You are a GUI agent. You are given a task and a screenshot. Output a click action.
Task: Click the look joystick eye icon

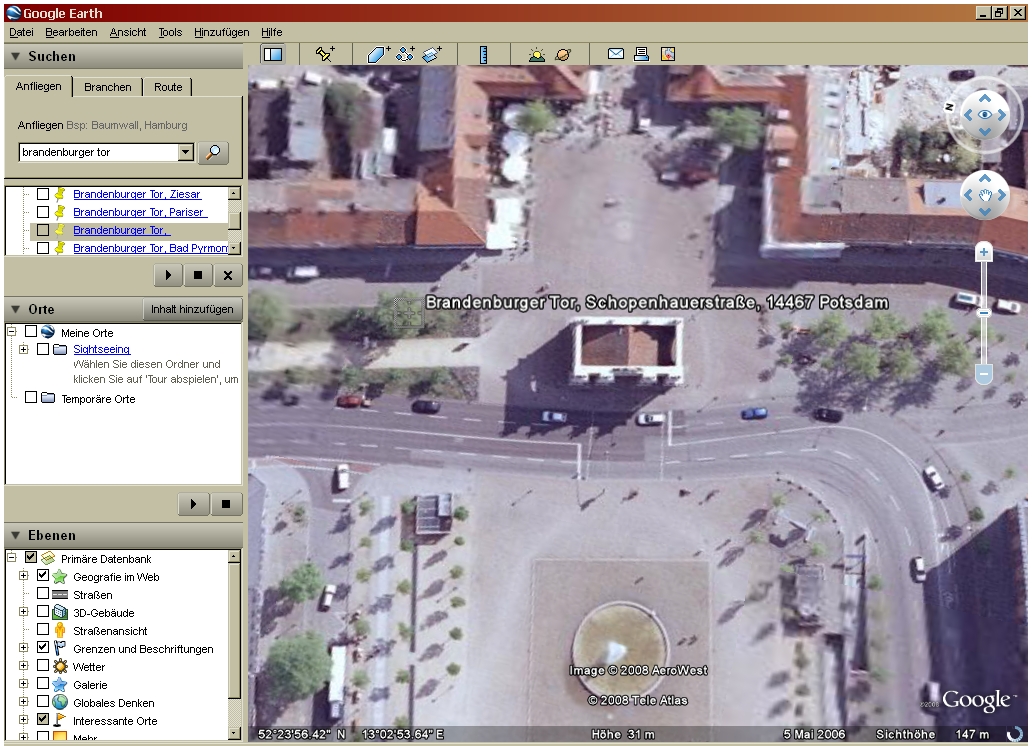click(x=985, y=115)
